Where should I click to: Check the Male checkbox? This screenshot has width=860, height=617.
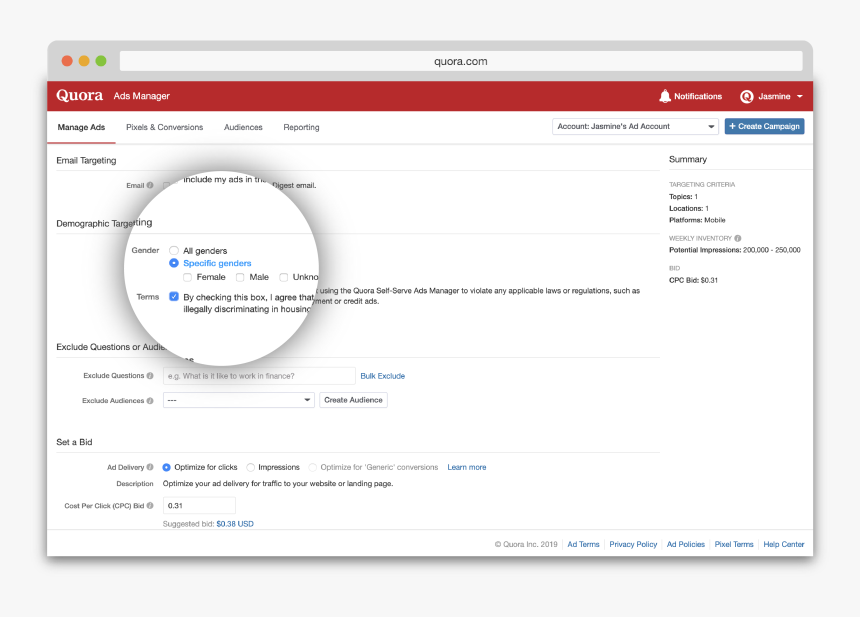click(240, 278)
